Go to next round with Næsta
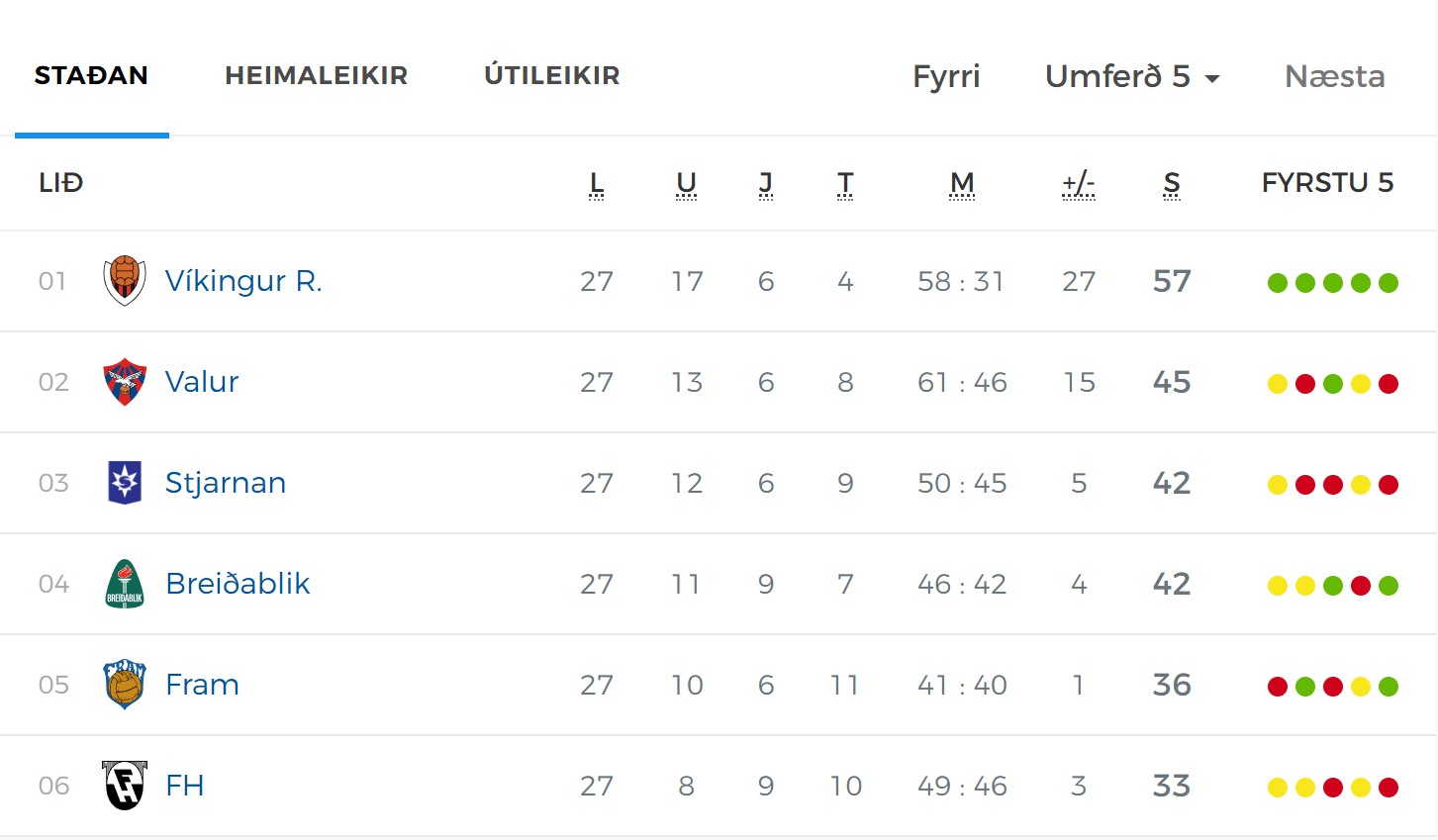Screen dimensions: 1438x840 (1334, 76)
